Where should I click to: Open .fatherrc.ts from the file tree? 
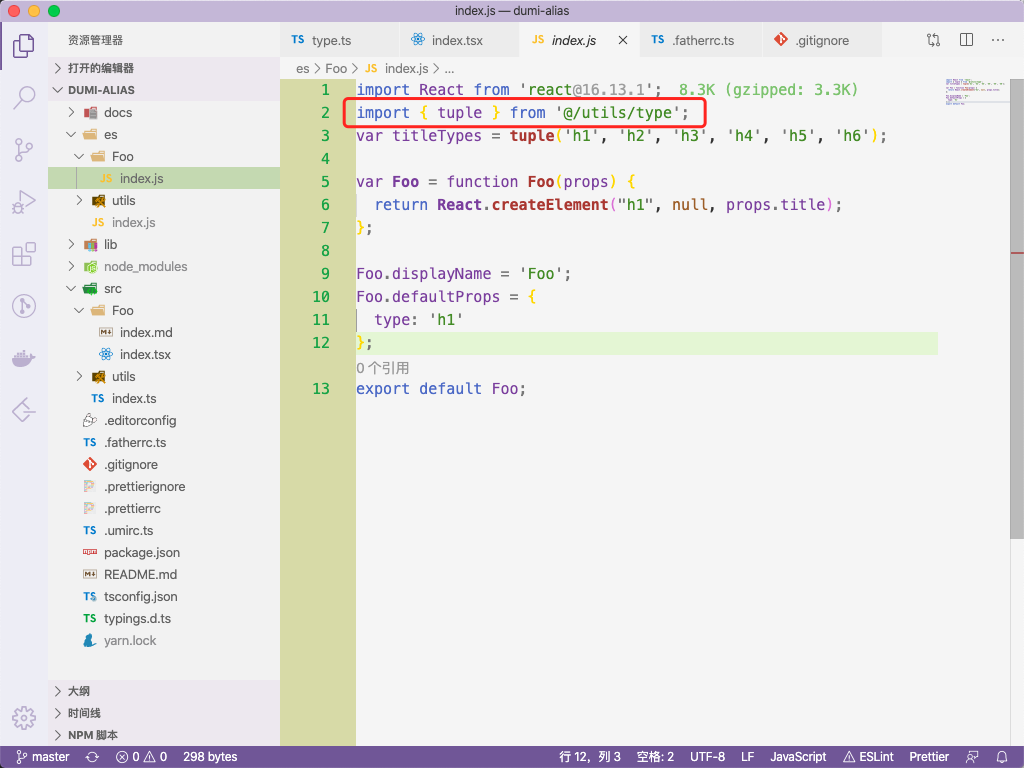pos(164,443)
